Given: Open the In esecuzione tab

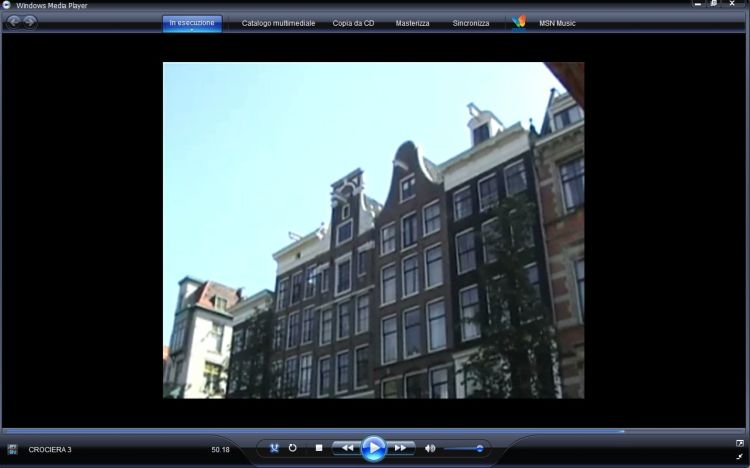Looking at the screenshot, I should click(x=192, y=22).
